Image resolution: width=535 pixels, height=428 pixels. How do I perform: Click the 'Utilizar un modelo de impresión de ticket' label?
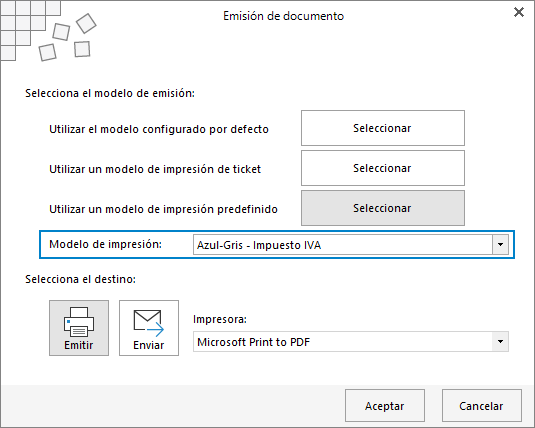pyautogui.click(x=155, y=169)
